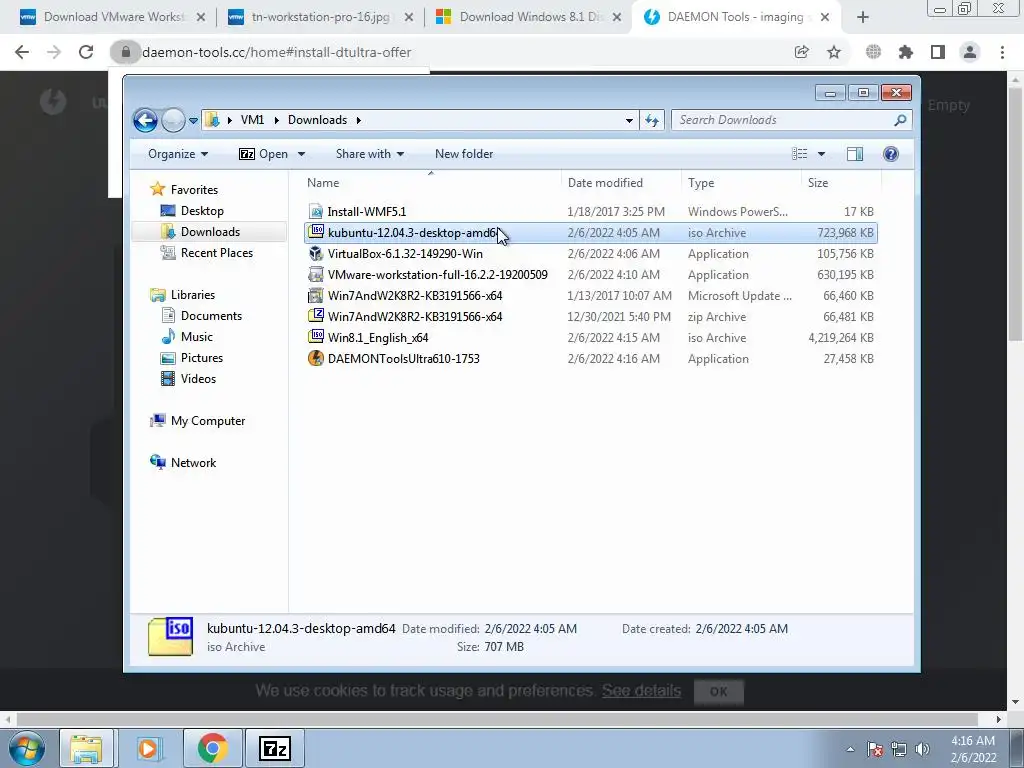The width and height of the screenshot is (1024, 768).
Task: Expand the view options dropdown arrow
Action: [822, 154]
